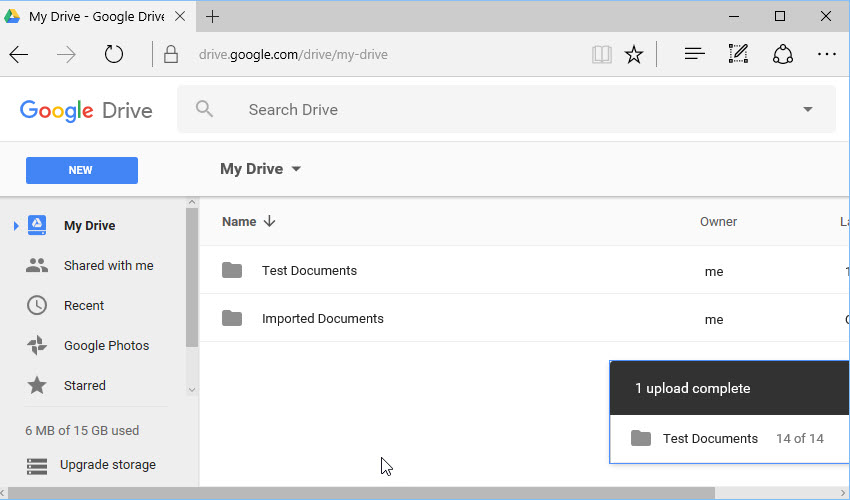This screenshot has height=500, width=850.
Task: Click the 14 of 14 upload count
Action: [800, 438]
